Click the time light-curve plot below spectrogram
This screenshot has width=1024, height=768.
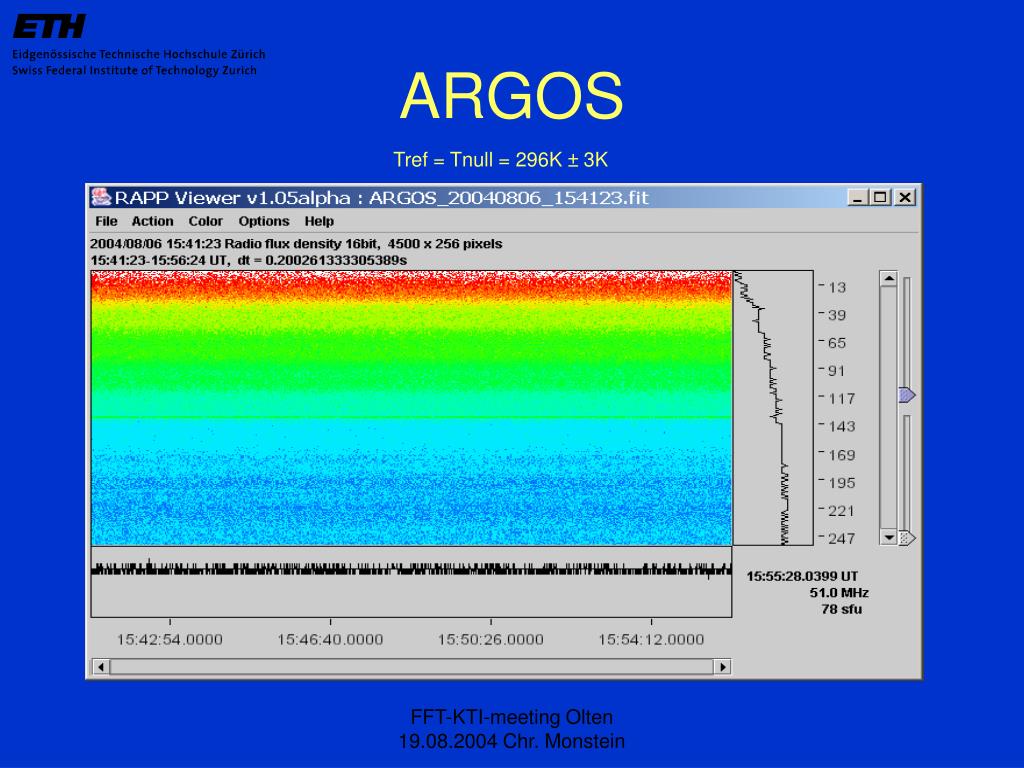[411, 582]
